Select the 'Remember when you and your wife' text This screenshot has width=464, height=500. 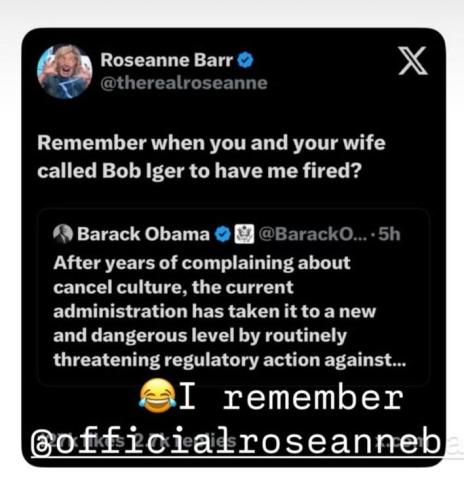(211, 143)
